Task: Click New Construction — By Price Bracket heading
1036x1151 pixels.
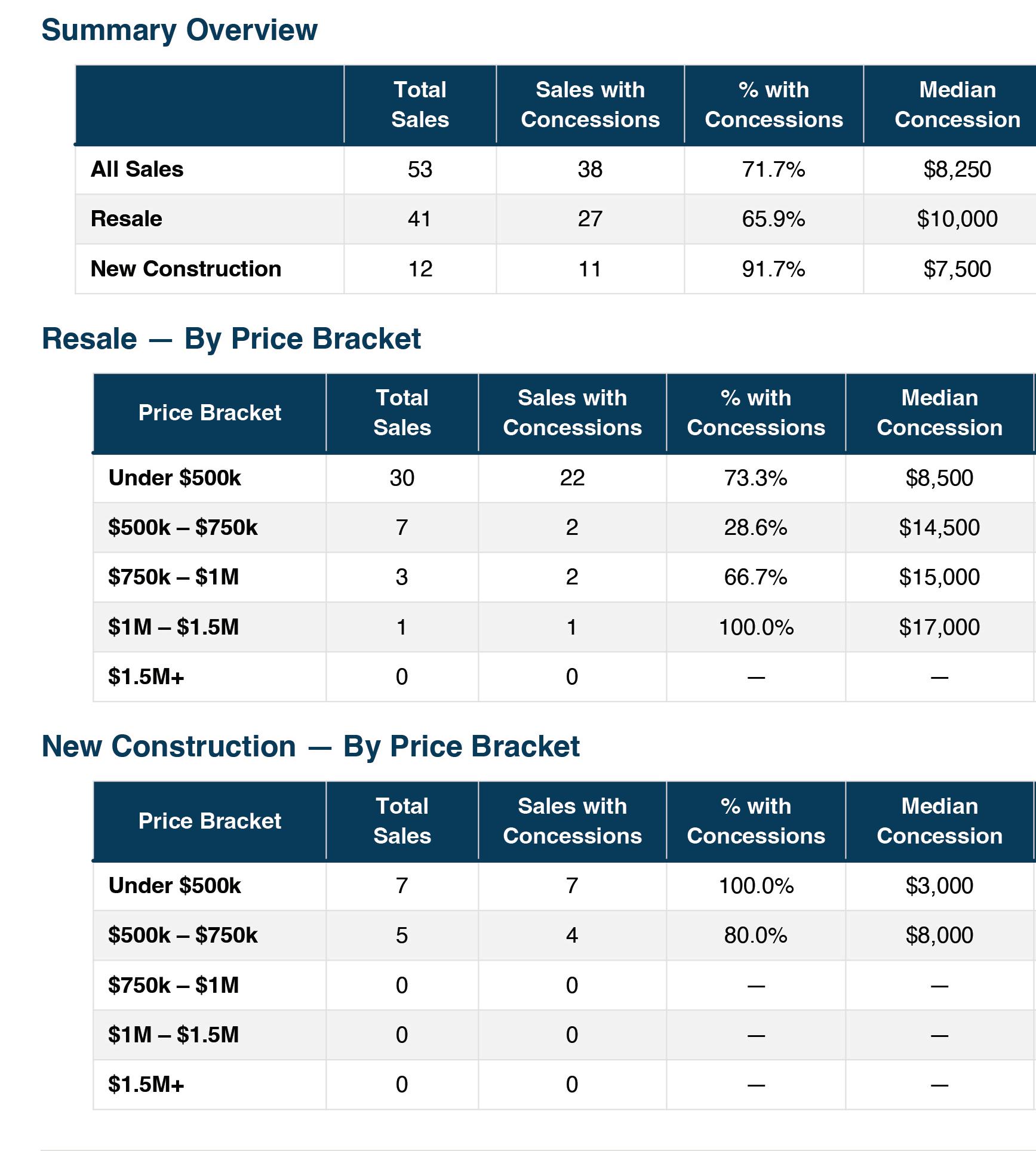Action: (x=311, y=747)
